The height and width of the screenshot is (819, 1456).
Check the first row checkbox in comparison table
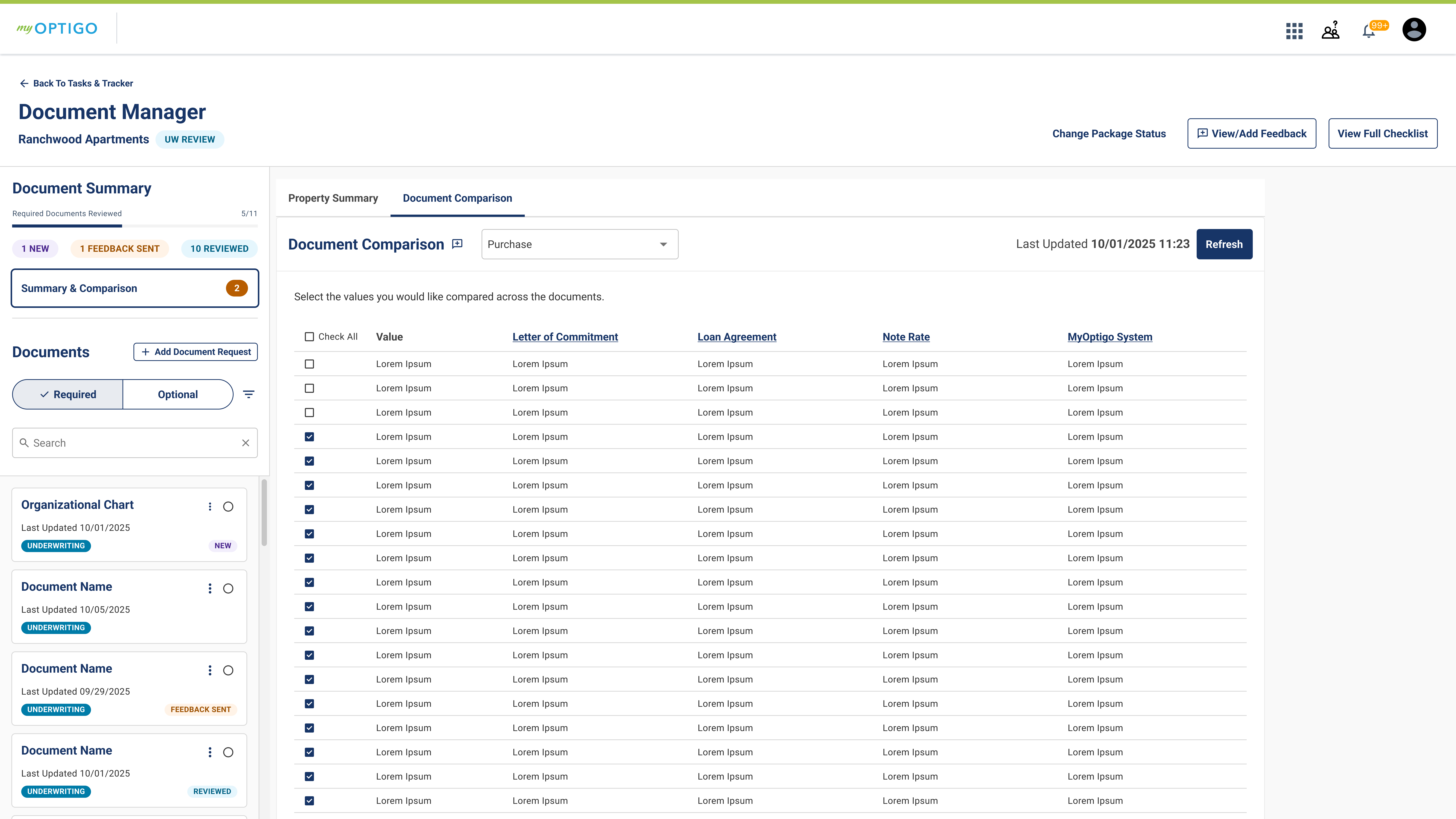click(309, 364)
